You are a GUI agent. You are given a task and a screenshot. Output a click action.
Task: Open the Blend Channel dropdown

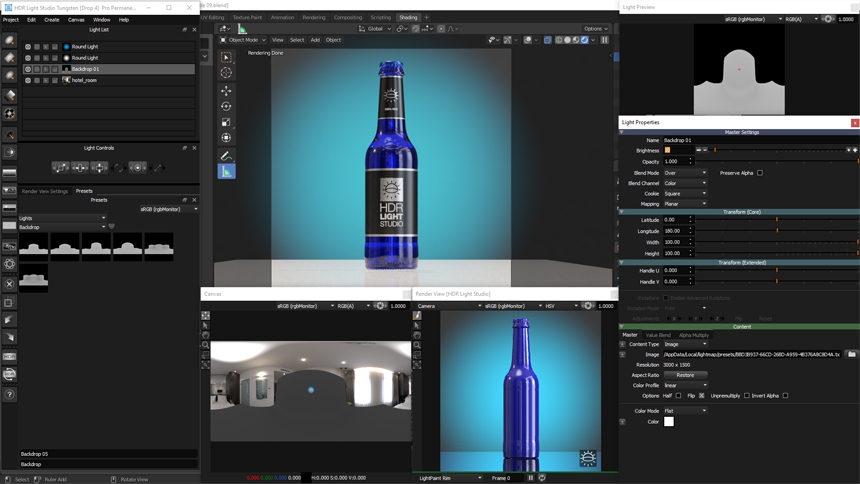(x=685, y=183)
